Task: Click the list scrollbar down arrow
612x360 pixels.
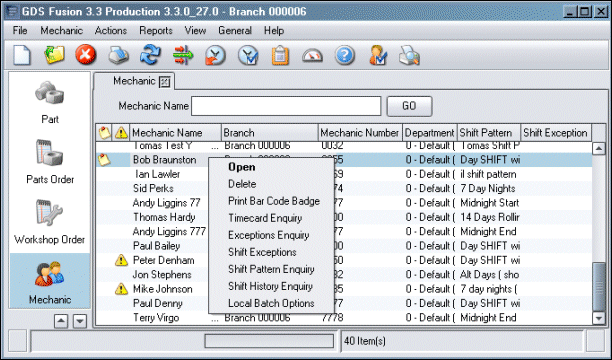Action: [x=599, y=319]
